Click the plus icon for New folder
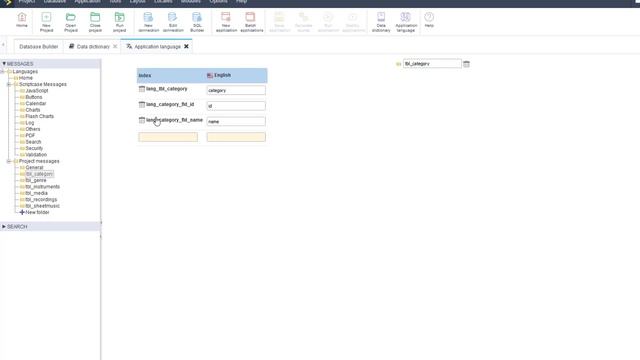The image size is (640, 360). coord(22,212)
